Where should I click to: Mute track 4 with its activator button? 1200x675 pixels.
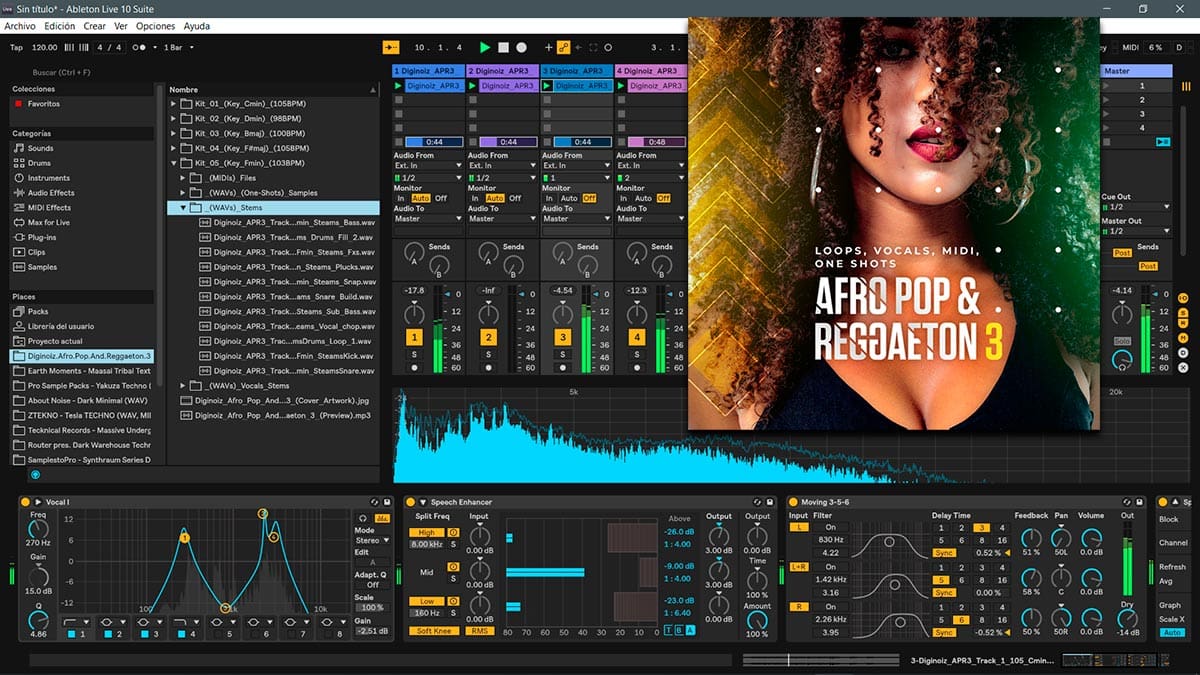point(636,338)
